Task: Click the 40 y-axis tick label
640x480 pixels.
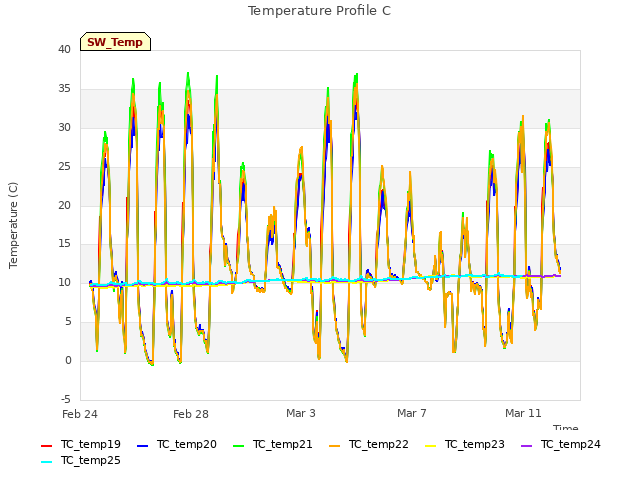Action: pos(64,50)
